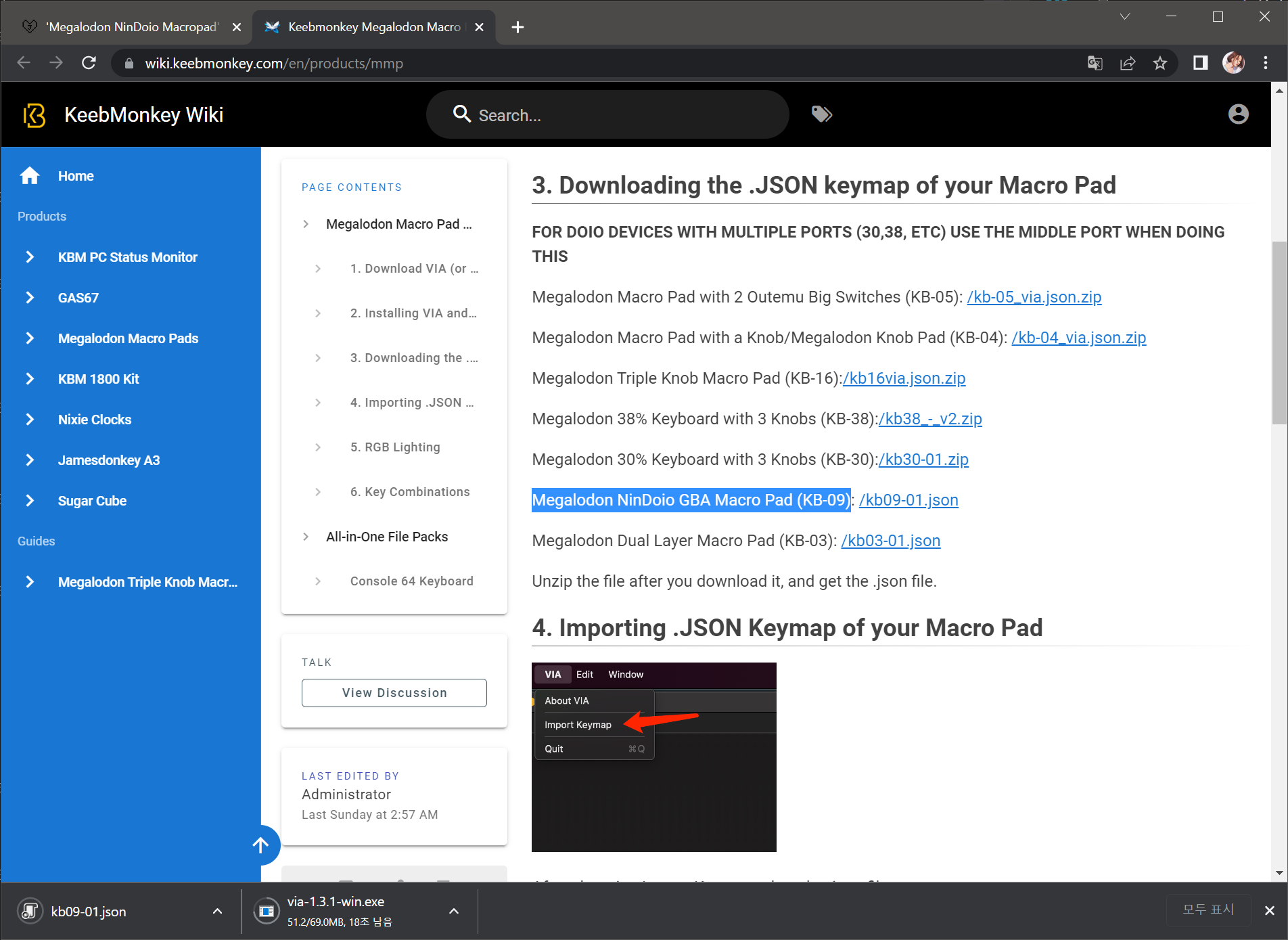Image resolution: width=1288 pixels, height=940 pixels.
Task: Open via-1.3.1-win.exe download options chevron
Action: point(454,911)
